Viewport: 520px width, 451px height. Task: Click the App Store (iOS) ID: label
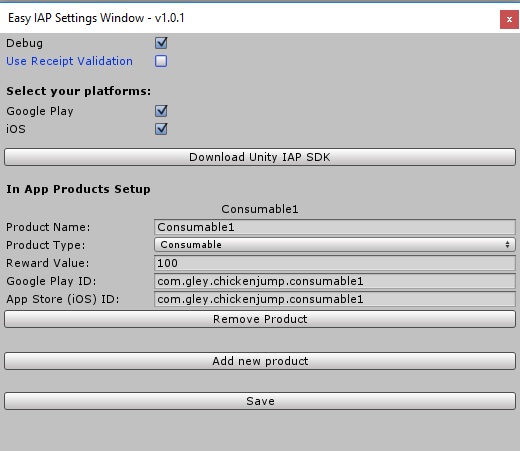[x=62, y=299]
